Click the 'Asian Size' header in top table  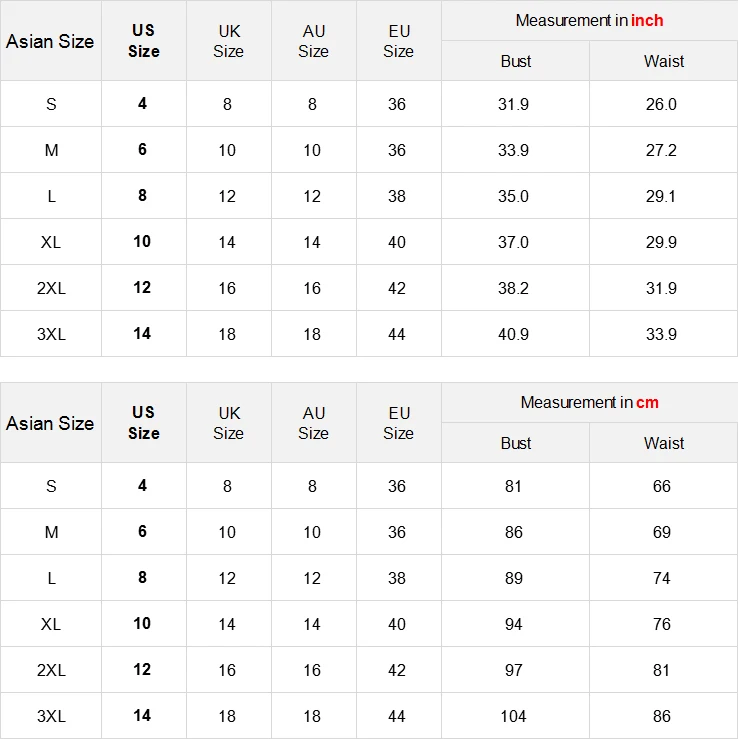(x=50, y=41)
